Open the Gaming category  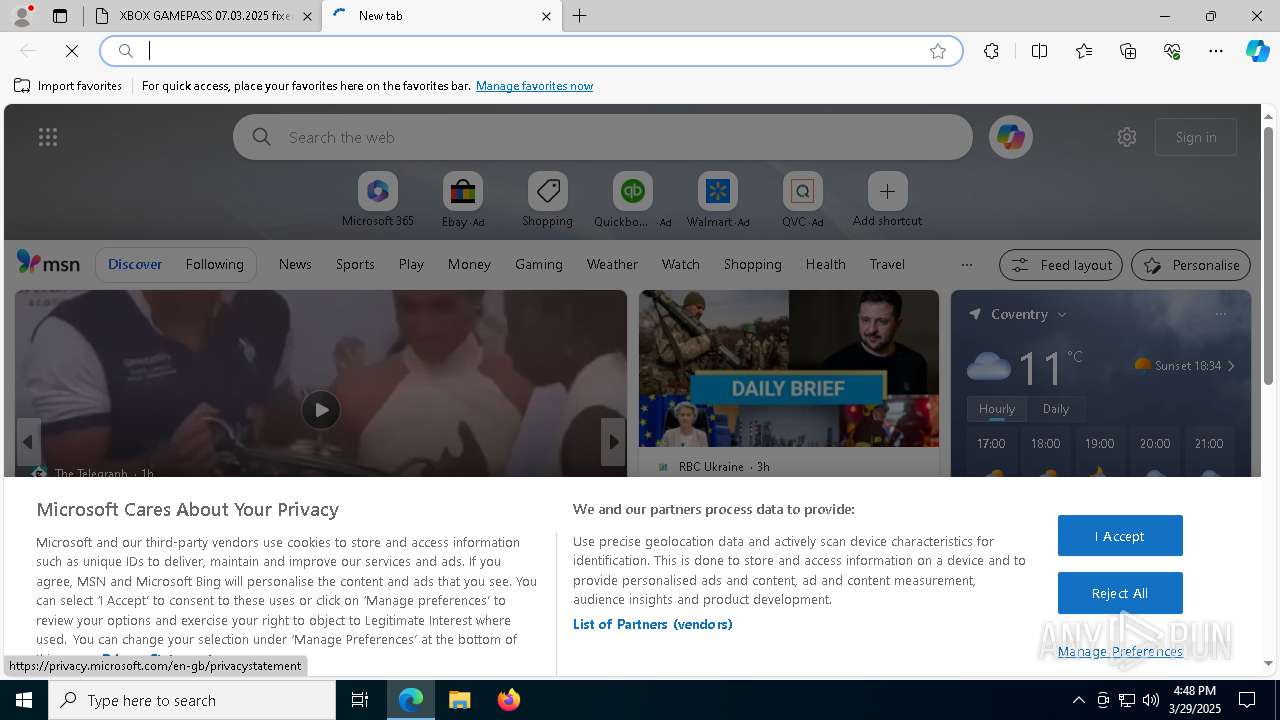539,264
